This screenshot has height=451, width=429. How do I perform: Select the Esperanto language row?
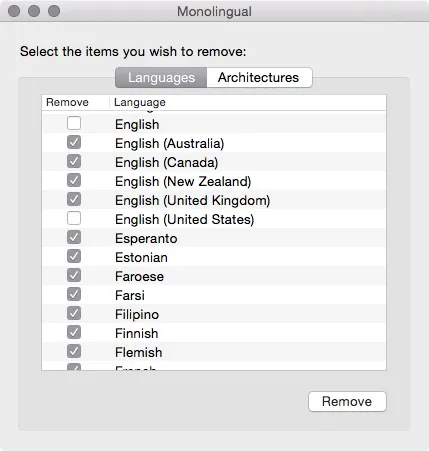214,238
